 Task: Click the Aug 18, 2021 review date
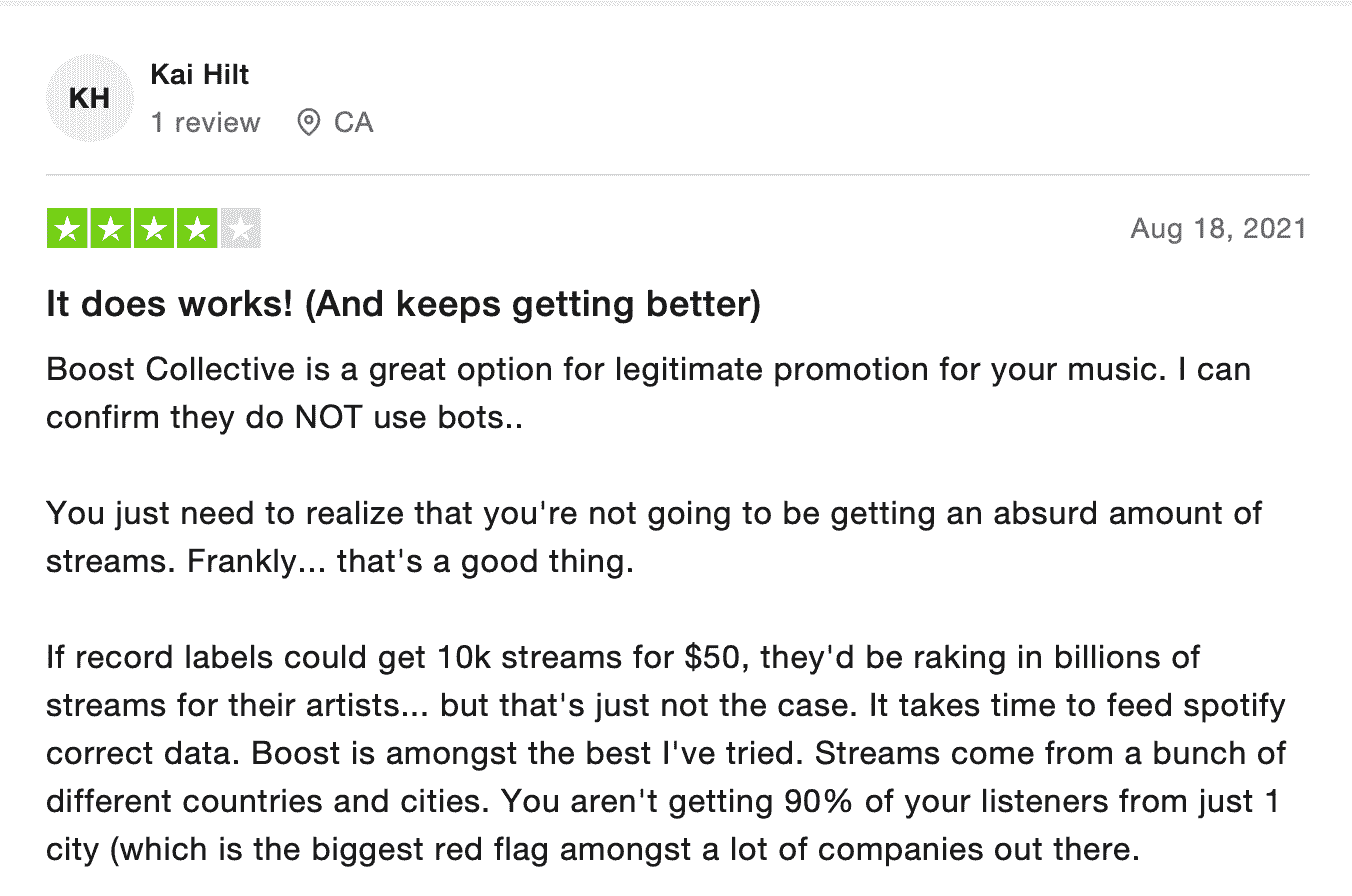point(1218,229)
